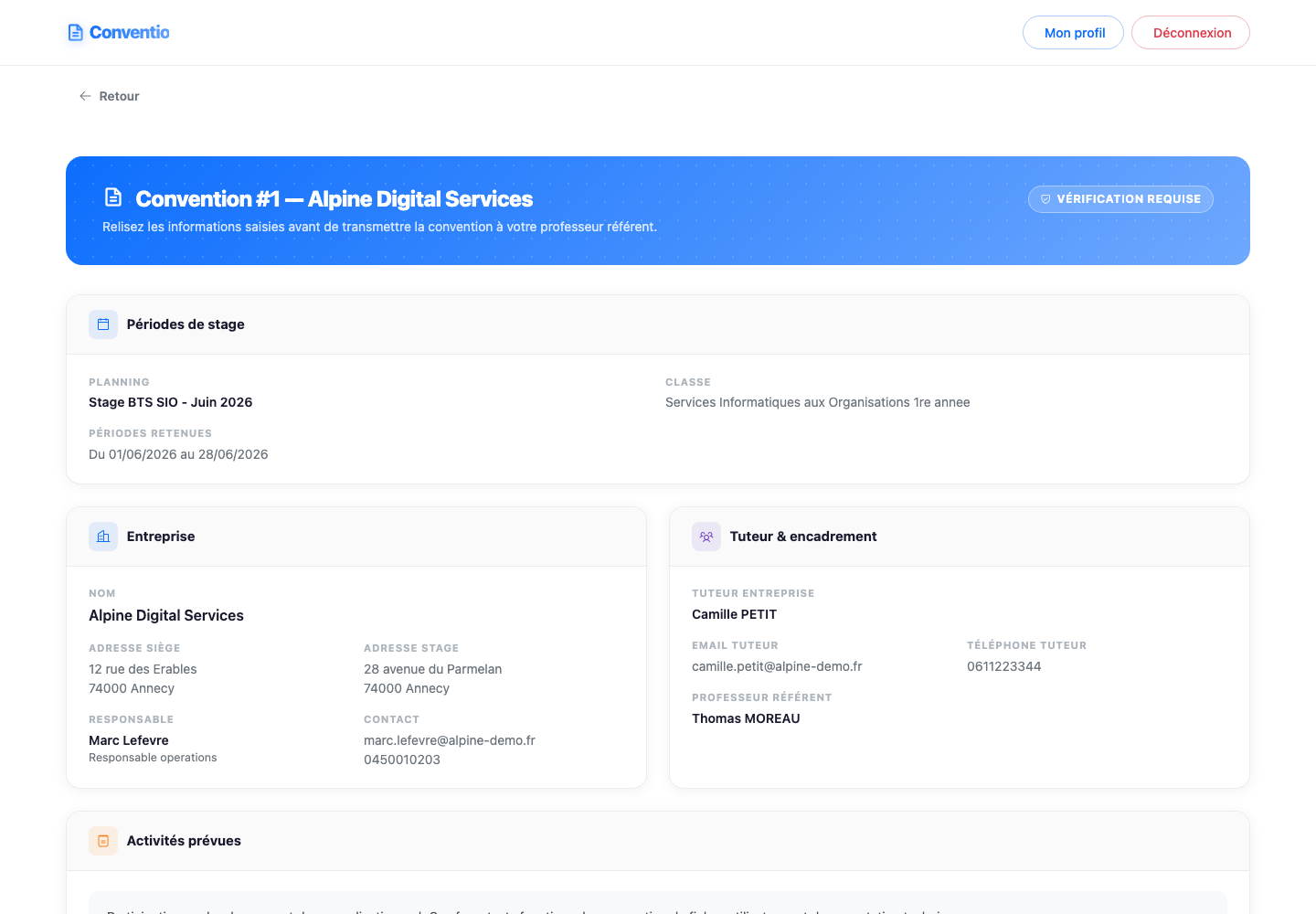Click the shield icon in Vérification requise badge

click(1045, 199)
